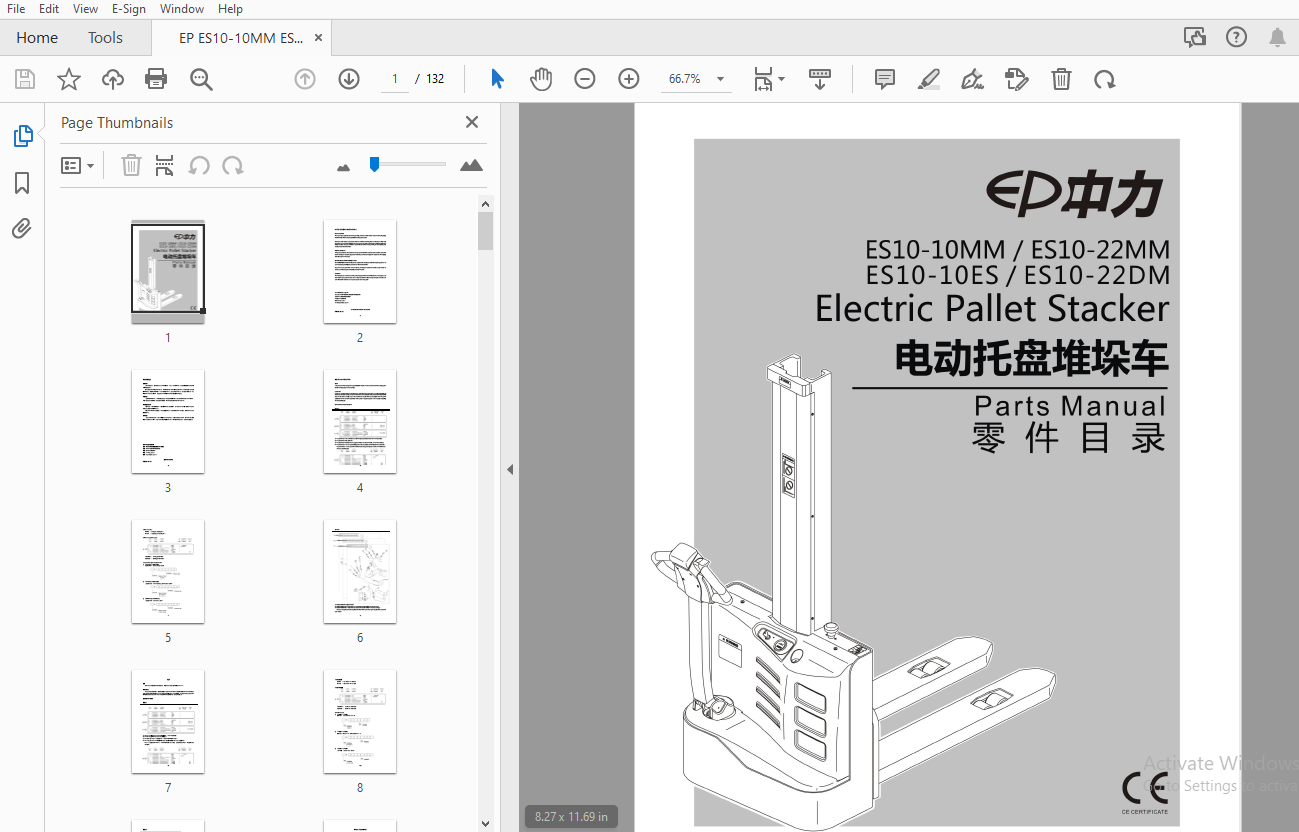The width and height of the screenshot is (1299, 832).
Task: Enlarge thumbnail size with large mountain icon
Action: coord(472,165)
